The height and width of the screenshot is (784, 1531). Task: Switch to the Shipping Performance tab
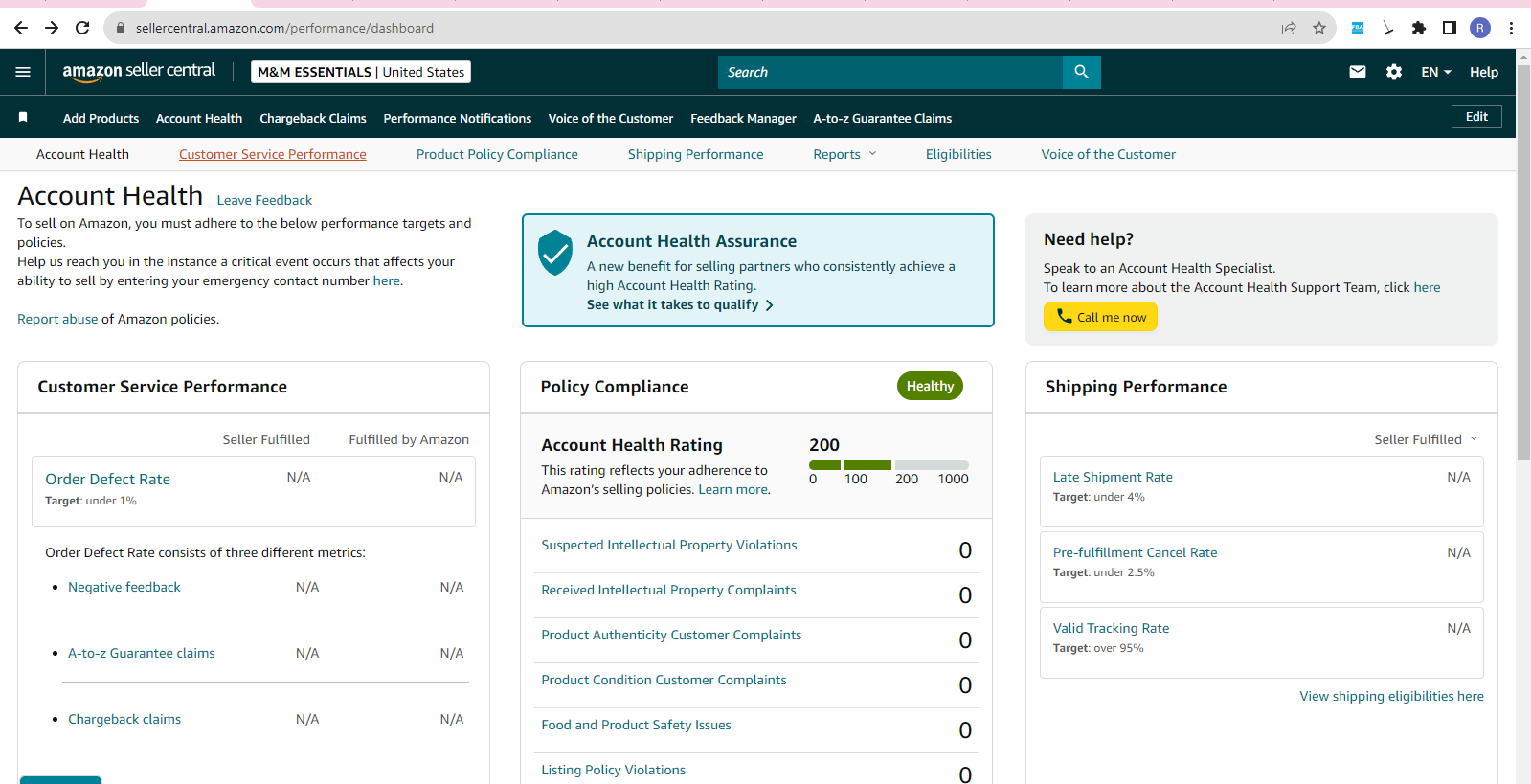coord(696,154)
